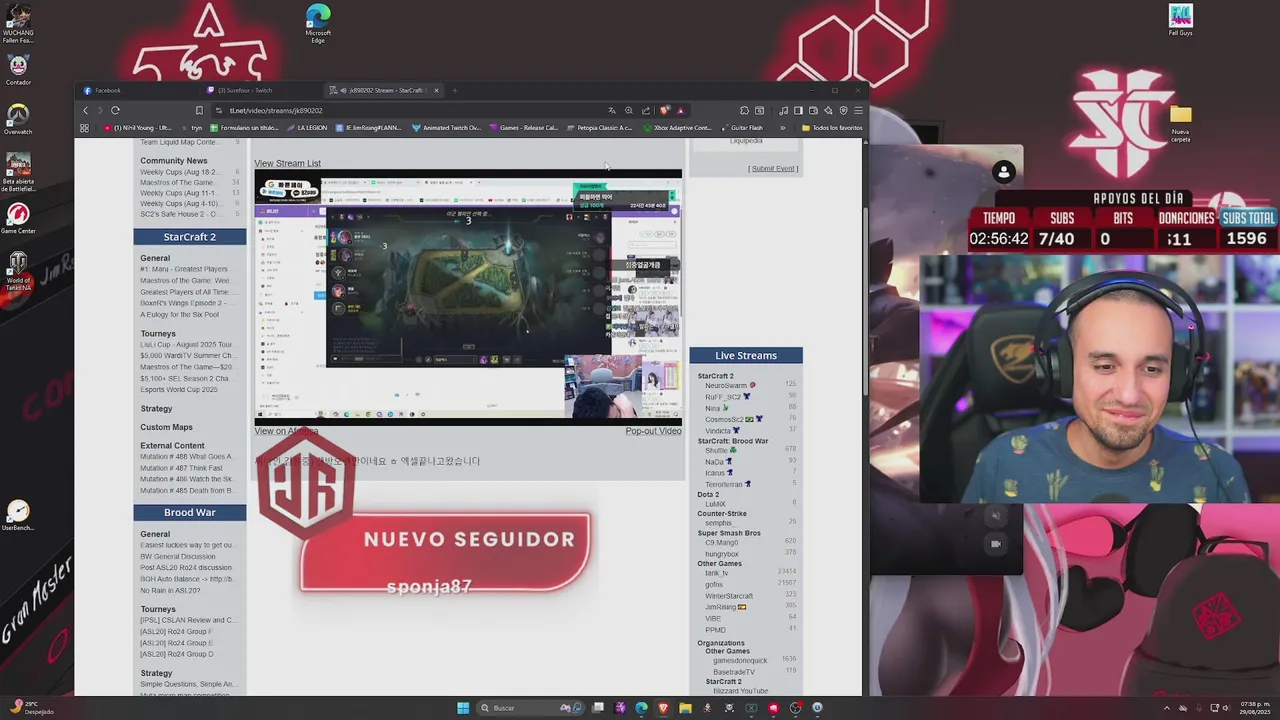Open the Brave Shields lion icon
1280x720 pixels.
coord(664,110)
